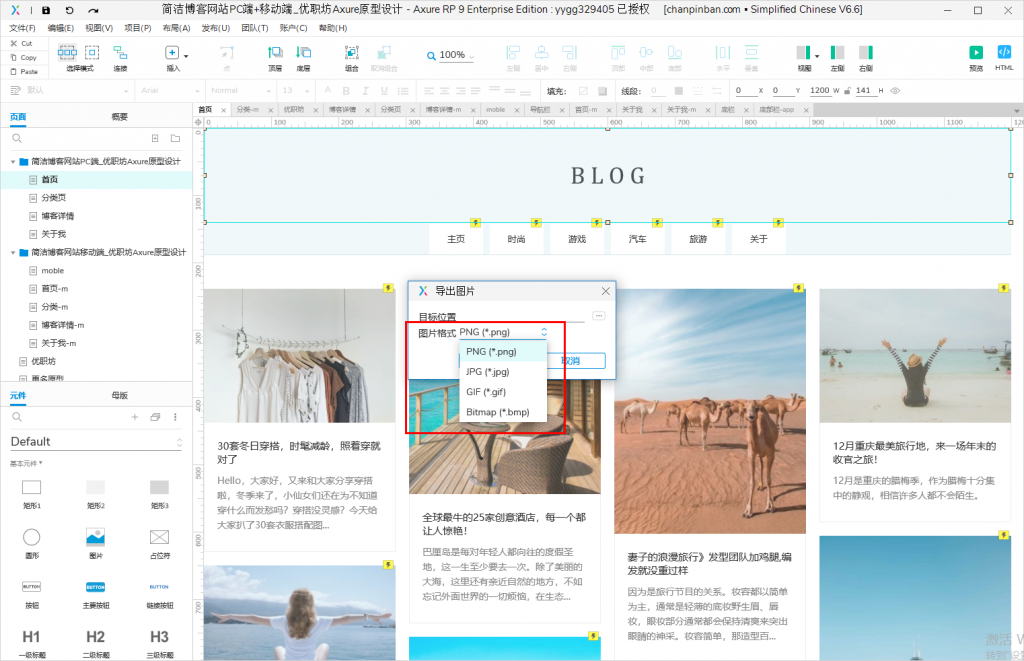Toggle the widget visibility eye icon
This screenshot has width=1024, height=661.
pyautogui.click(x=895, y=91)
